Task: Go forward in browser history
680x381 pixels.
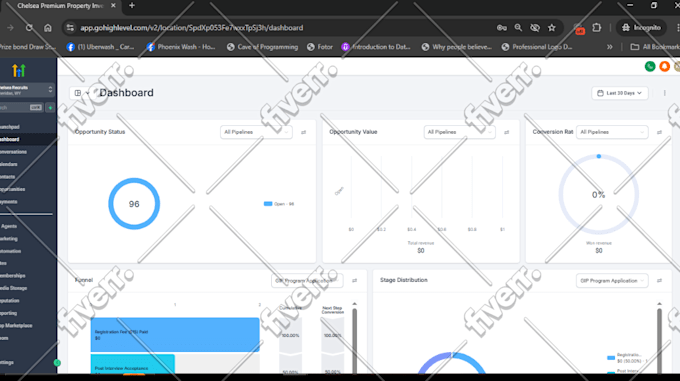Action: [x=10, y=28]
